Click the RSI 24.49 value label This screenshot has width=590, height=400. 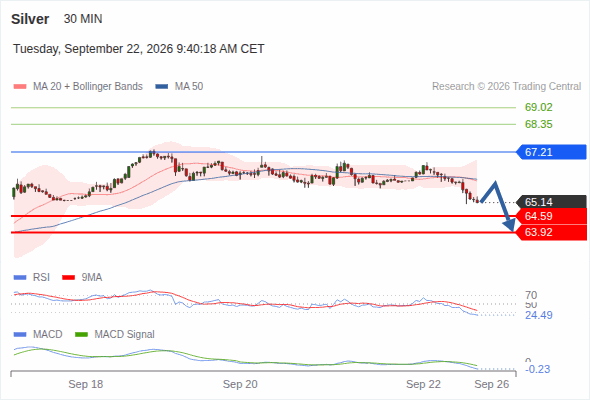coord(538,315)
